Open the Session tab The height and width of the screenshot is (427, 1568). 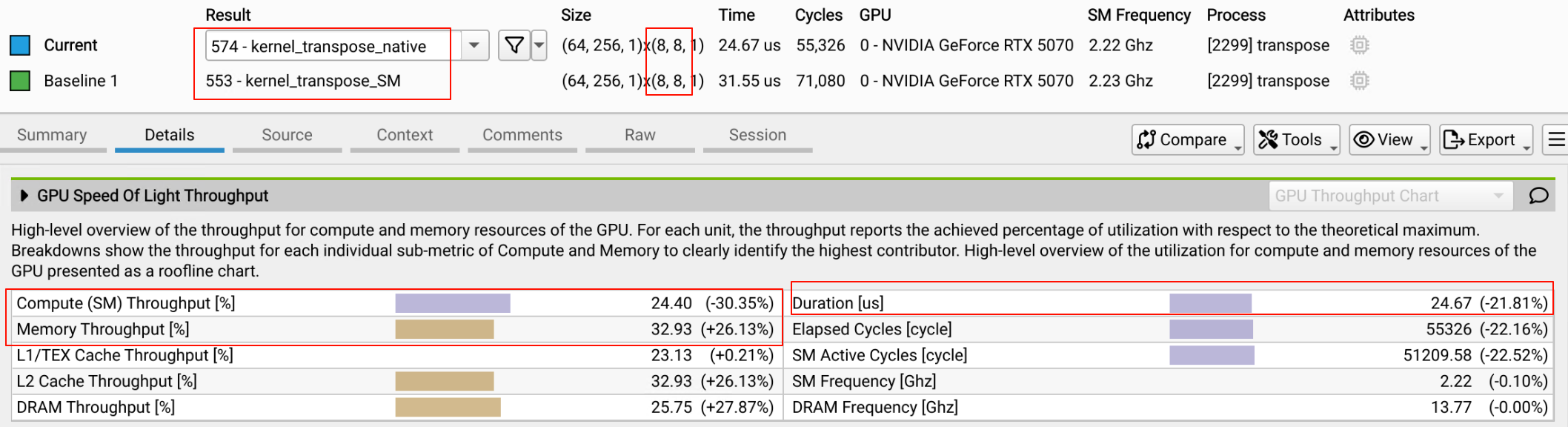click(757, 136)
